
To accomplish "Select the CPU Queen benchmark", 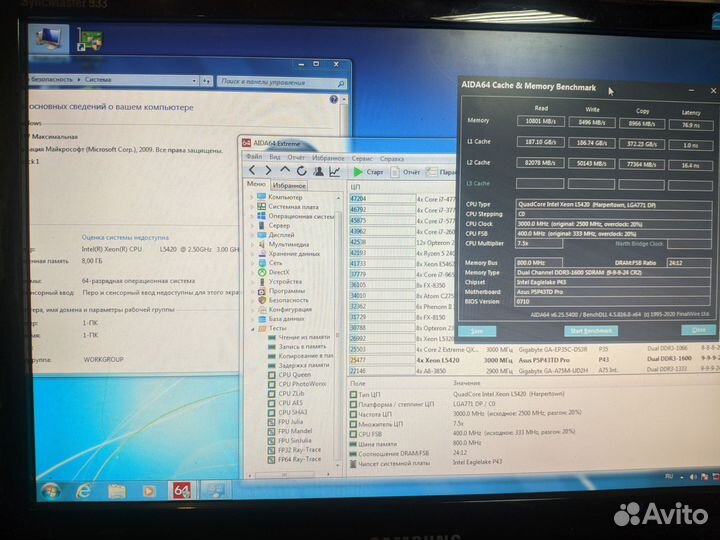I will [x=294, y=375].
